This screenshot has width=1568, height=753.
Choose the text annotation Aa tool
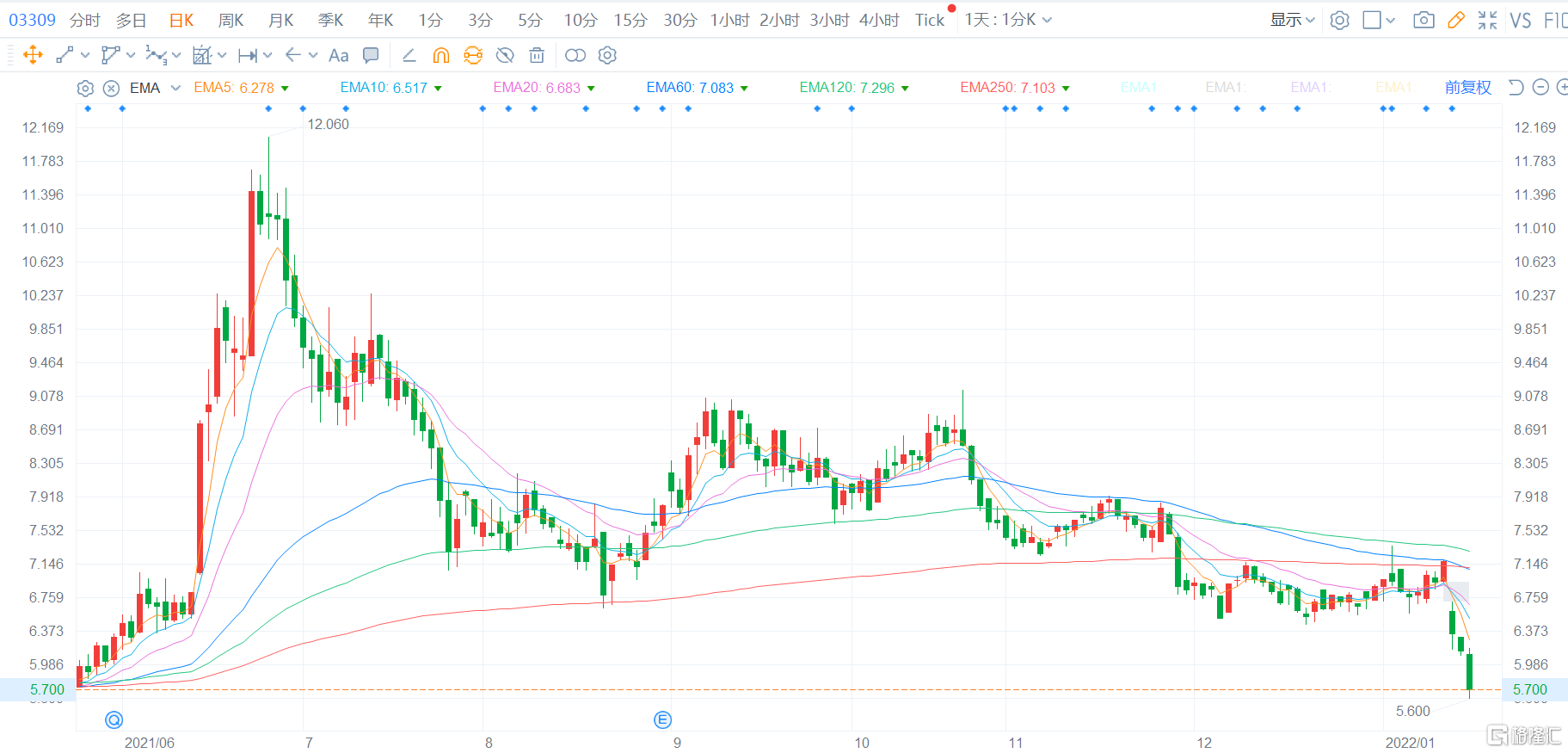(x=339, y=55)
